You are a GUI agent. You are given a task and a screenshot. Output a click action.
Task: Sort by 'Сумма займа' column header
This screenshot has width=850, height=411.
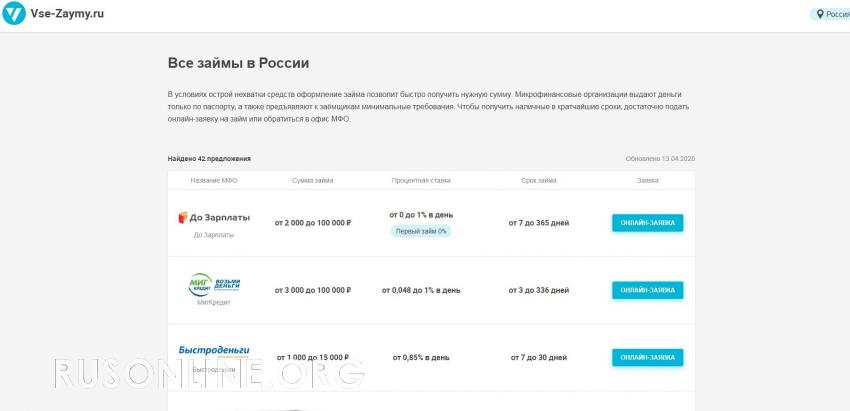[x=313, y=181]
